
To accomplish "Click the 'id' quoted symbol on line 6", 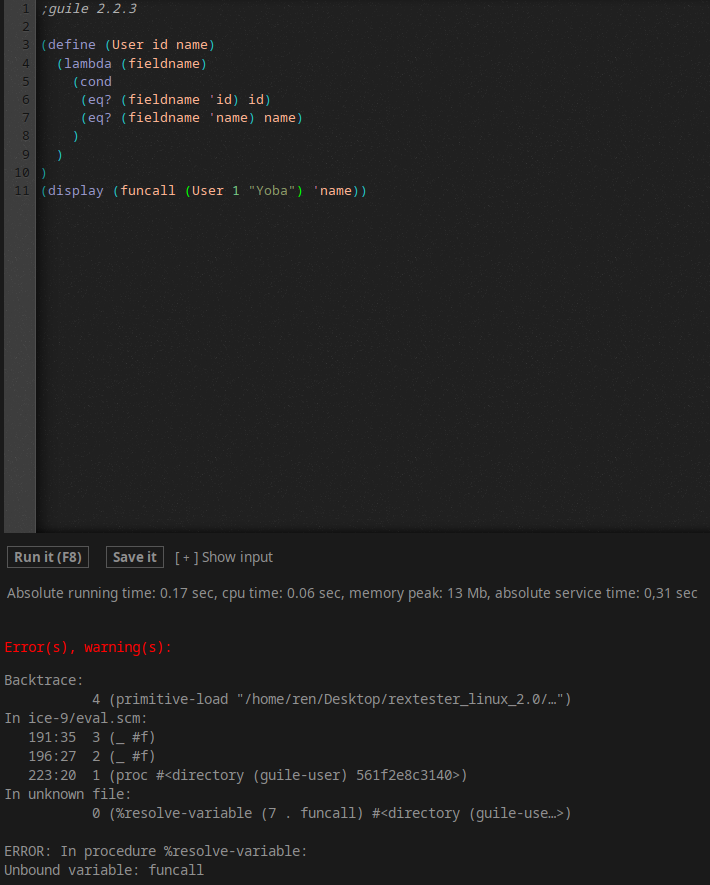I will 224,99.
